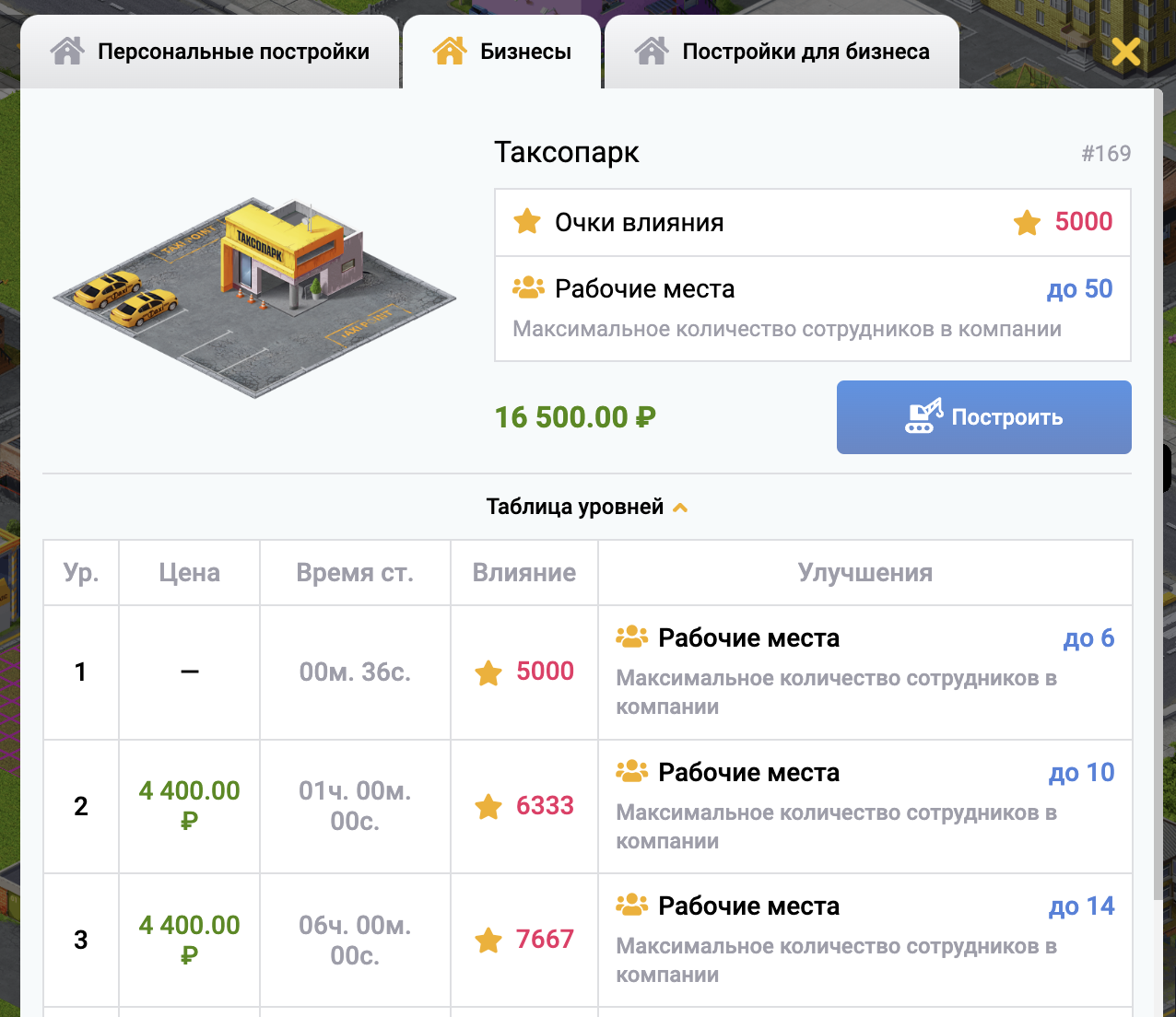Click the 16 500.00 ₽ price
Viewport: 1176px width, 1017px height.
pyautogui.click(x=575, y=417)
